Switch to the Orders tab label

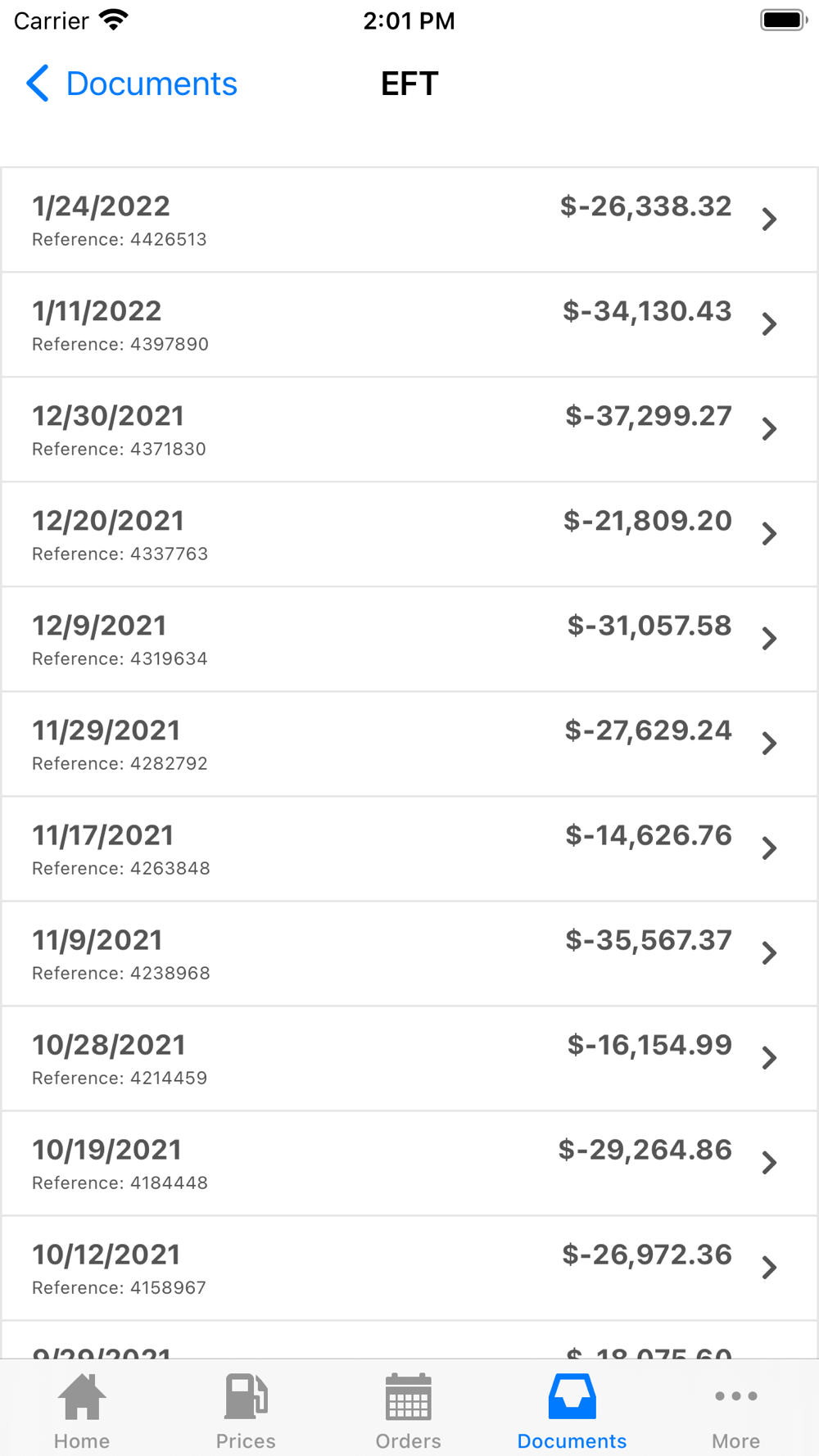tap(408, 1441)
